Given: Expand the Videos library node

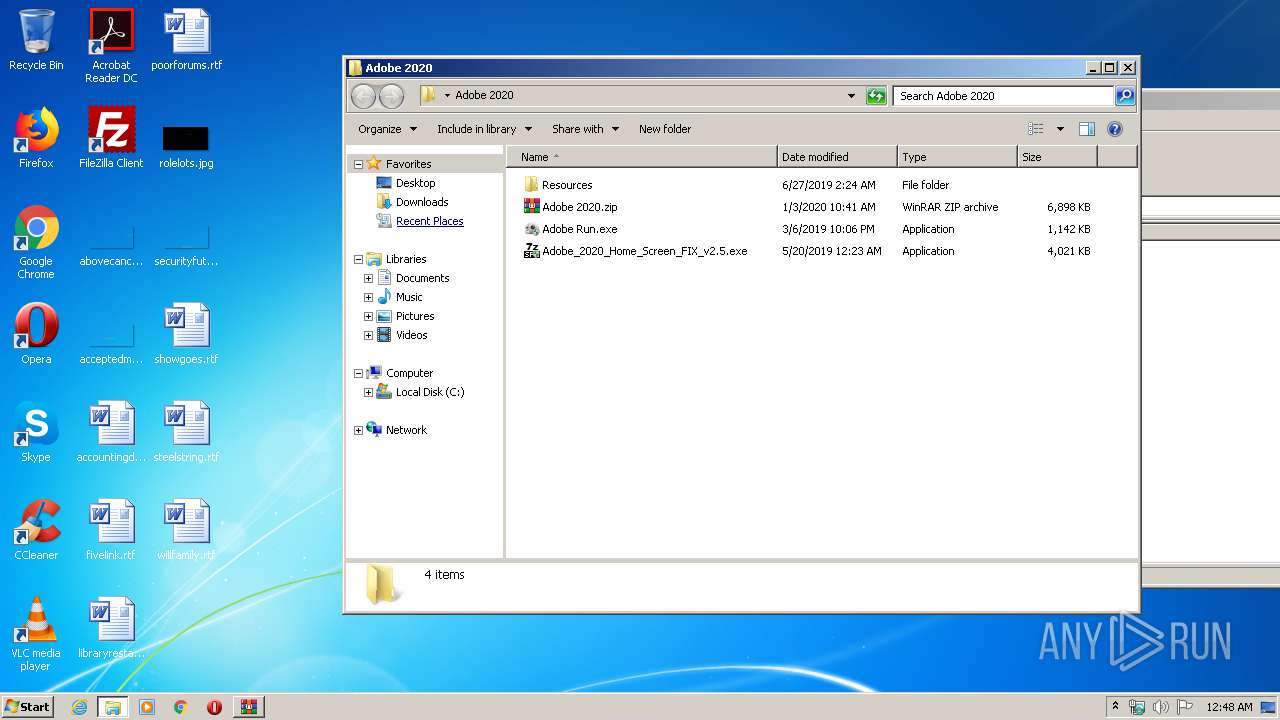Looking at the screenshot, I should click(x=368, y=335).
